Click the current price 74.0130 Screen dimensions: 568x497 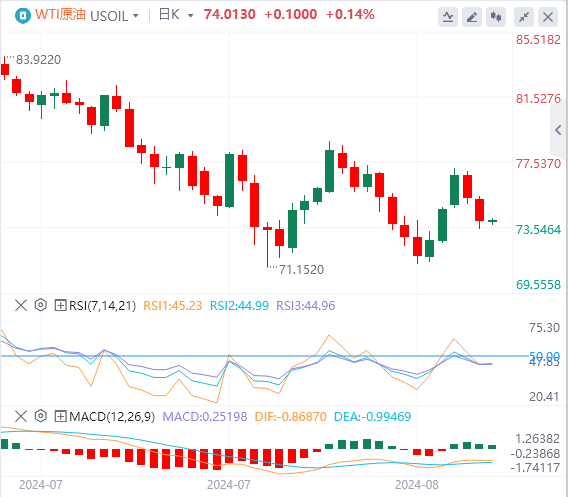230,14
